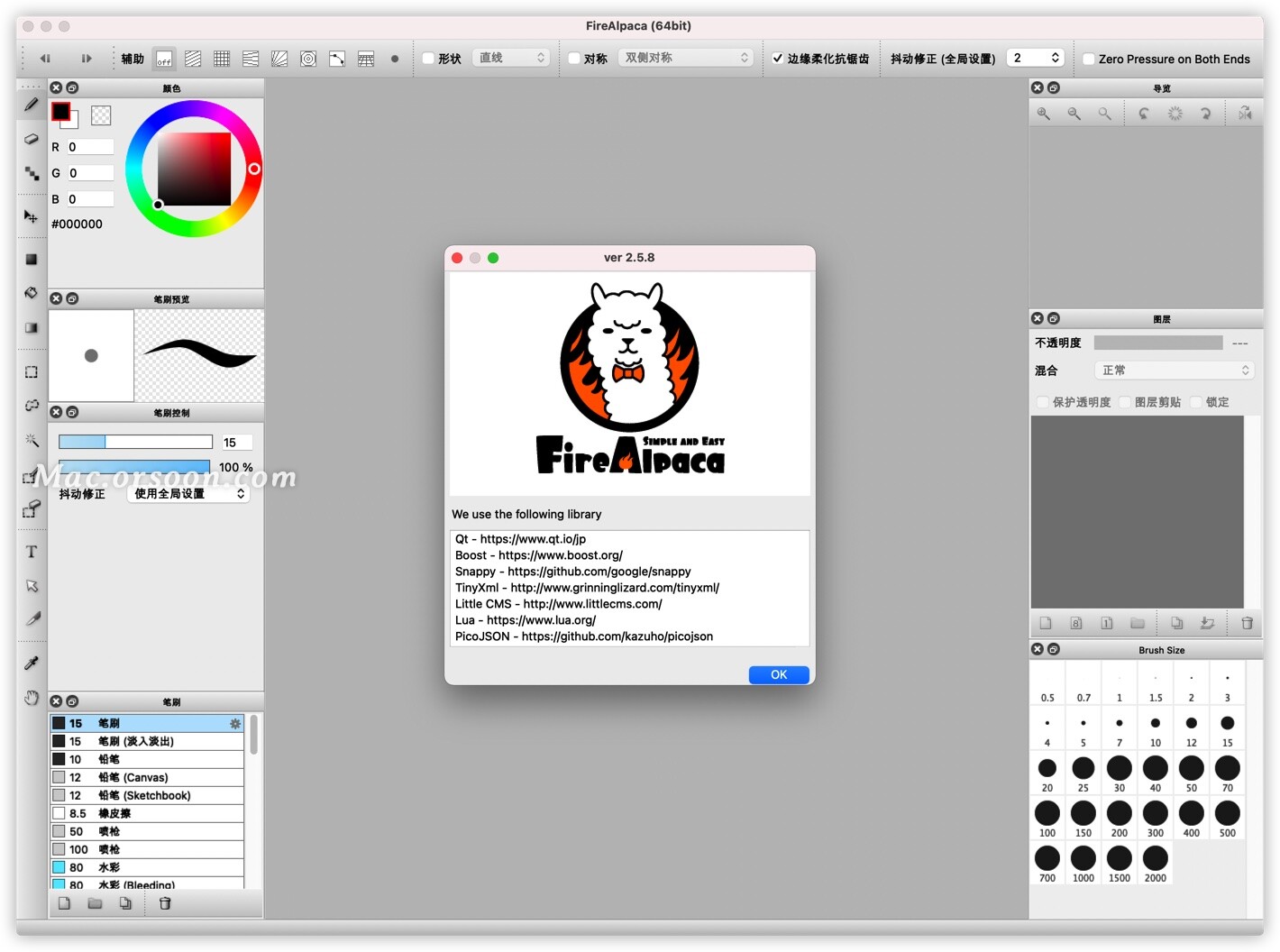
Task: Open the 直线 shape dropdown
Action: tap(511, 58)
